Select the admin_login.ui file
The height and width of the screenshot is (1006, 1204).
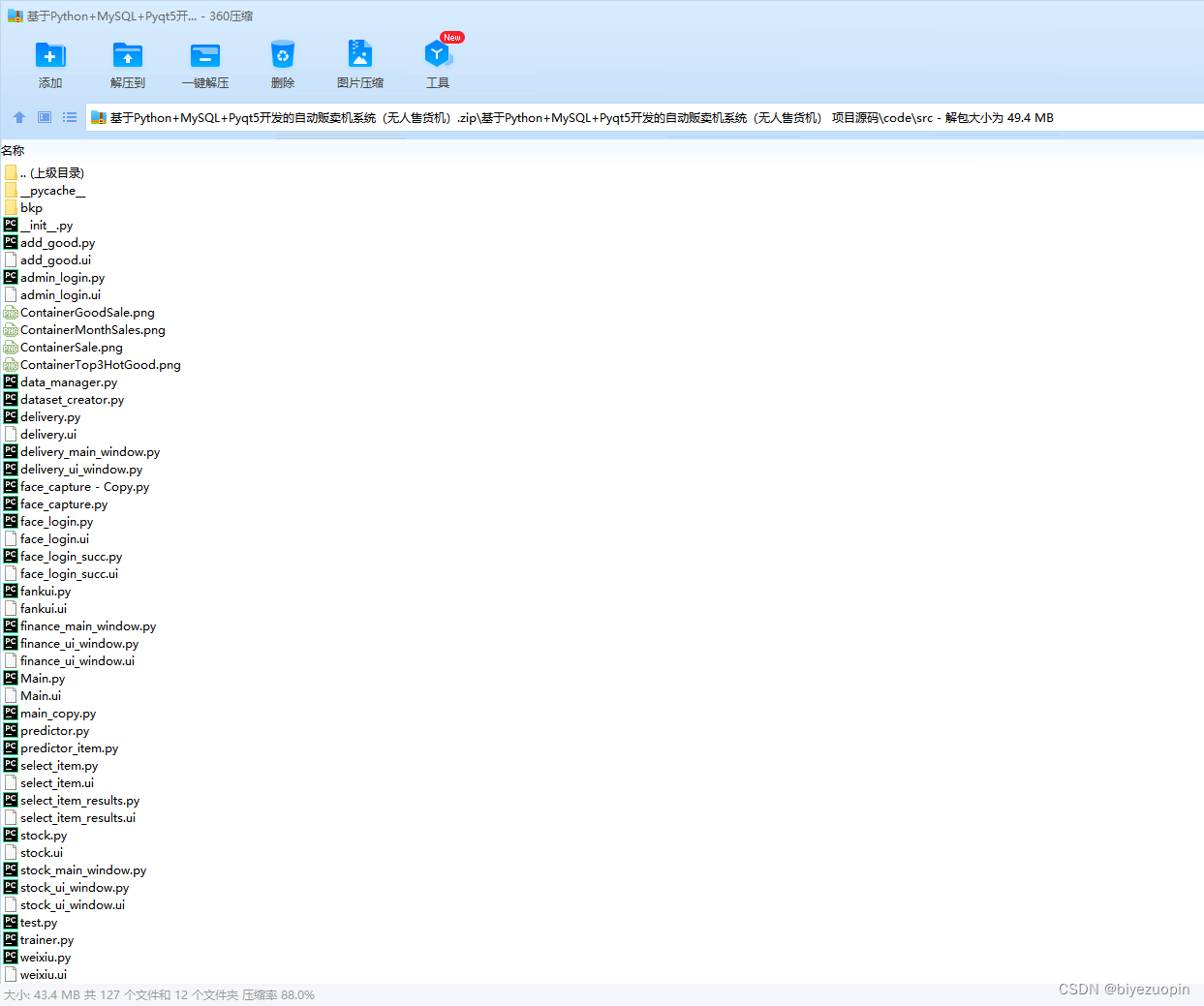[52, 294]
